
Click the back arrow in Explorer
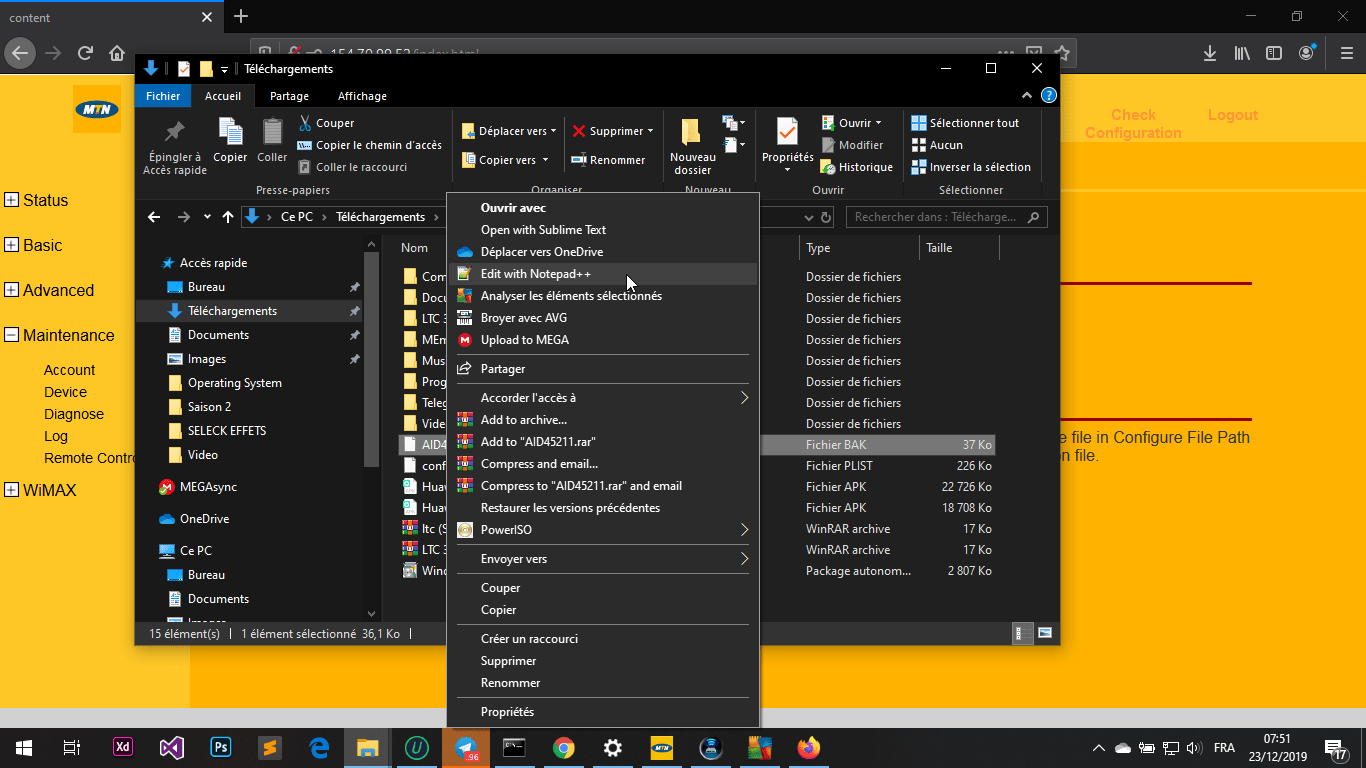[154, 217]
